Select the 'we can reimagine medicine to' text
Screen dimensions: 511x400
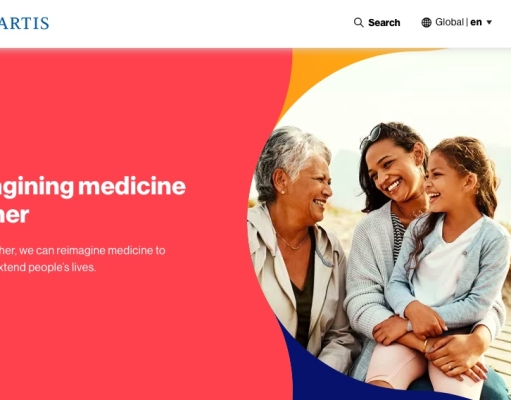[x=92, y=250]
